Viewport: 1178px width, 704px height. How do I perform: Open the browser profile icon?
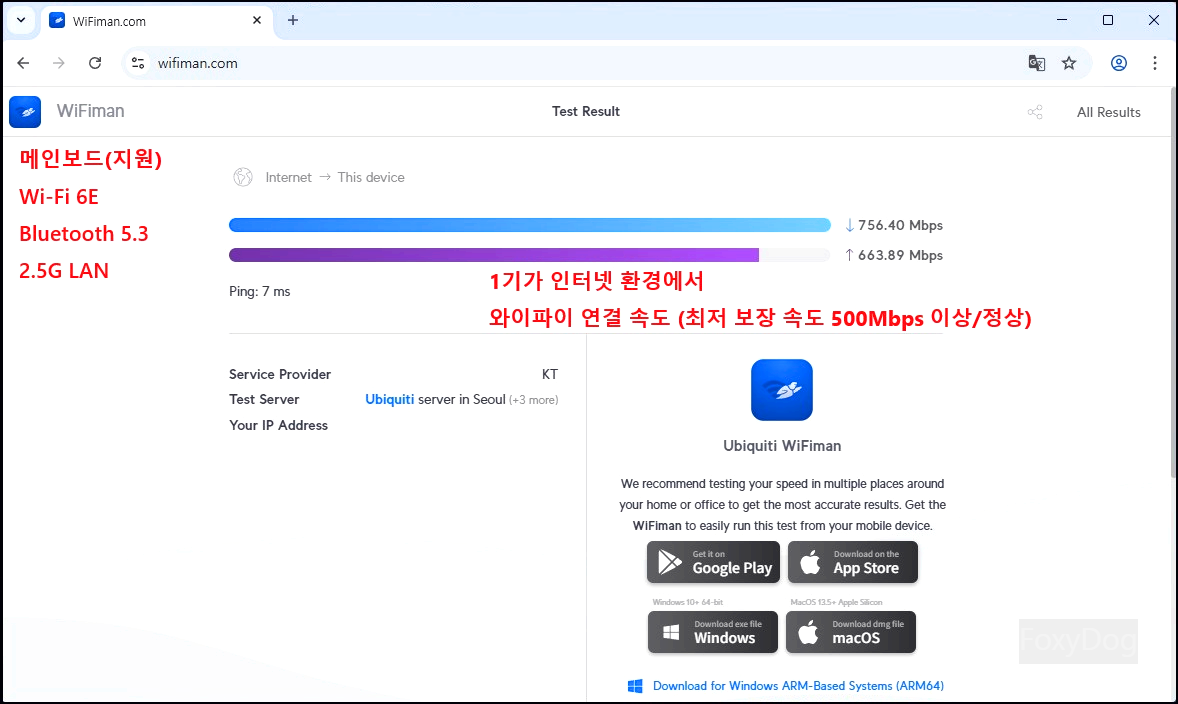coord(1119,63)
